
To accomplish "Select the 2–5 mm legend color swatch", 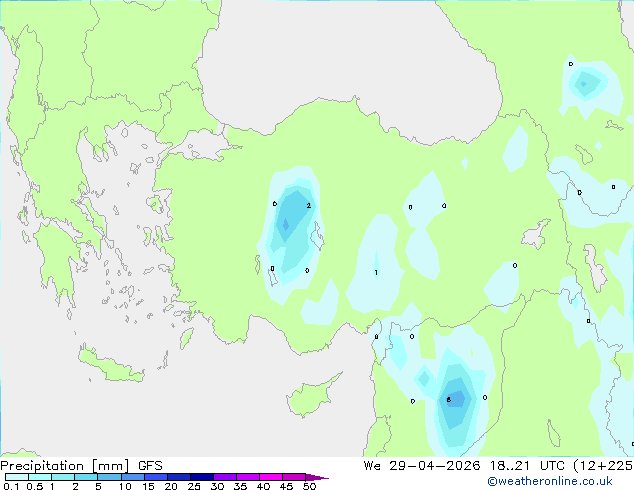I will point(86,477).
